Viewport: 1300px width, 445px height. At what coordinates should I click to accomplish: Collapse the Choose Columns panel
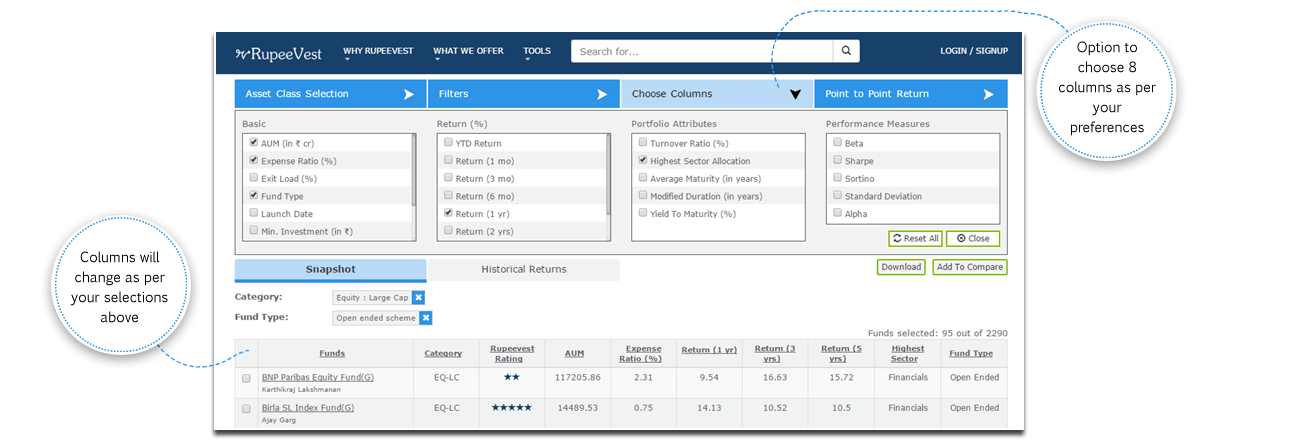coord(717,94)
